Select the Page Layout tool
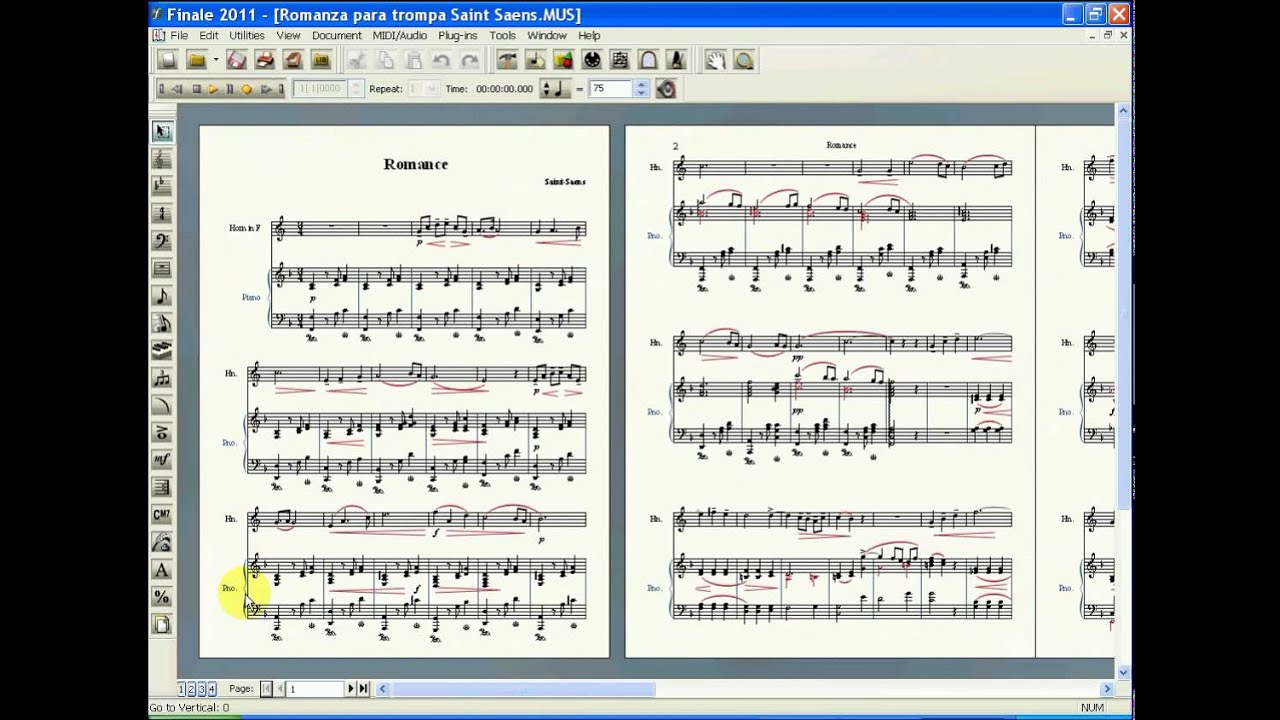Image resolution: width=1280 pixels, height=720 pixels. click(161, 625)
